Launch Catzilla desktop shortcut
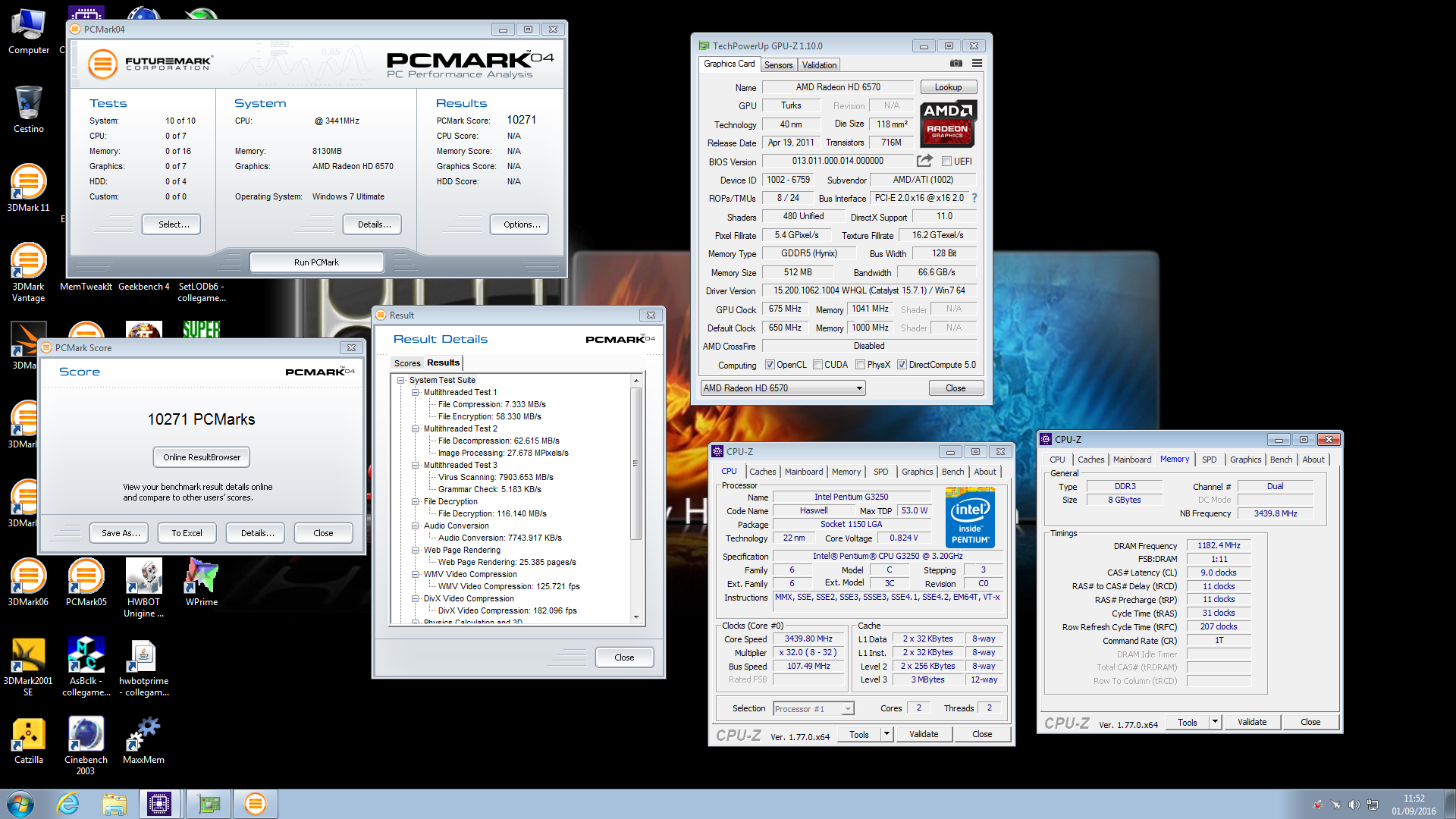This screenshot has height=819, width=1456. (x=28, y=739)
